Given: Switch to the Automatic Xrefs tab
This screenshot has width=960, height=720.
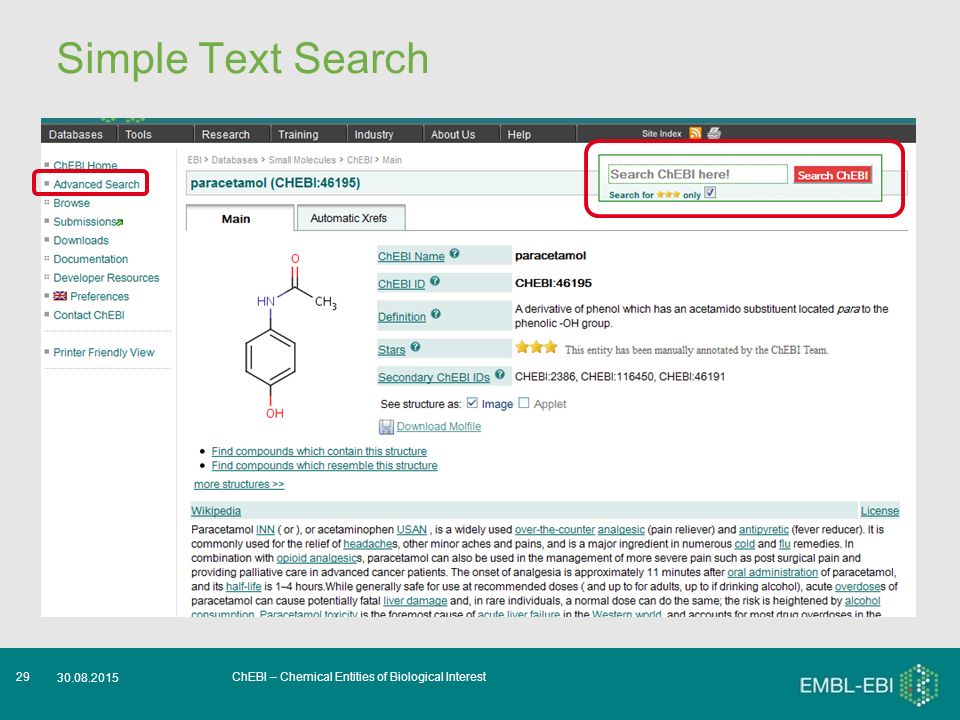Looking at the screenshot, I should click(x=350, y=218).
